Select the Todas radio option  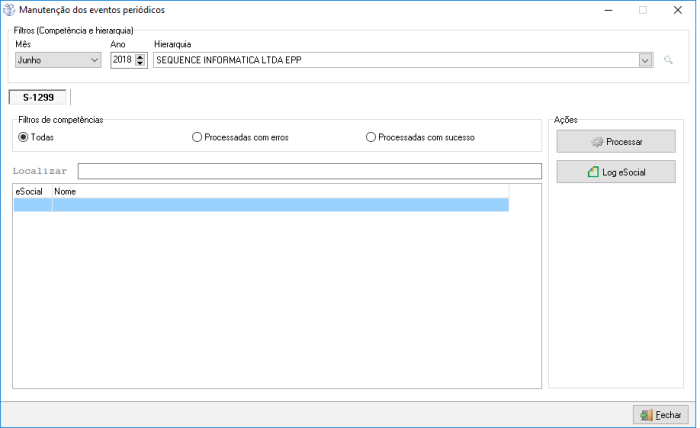tap(24, 137)
